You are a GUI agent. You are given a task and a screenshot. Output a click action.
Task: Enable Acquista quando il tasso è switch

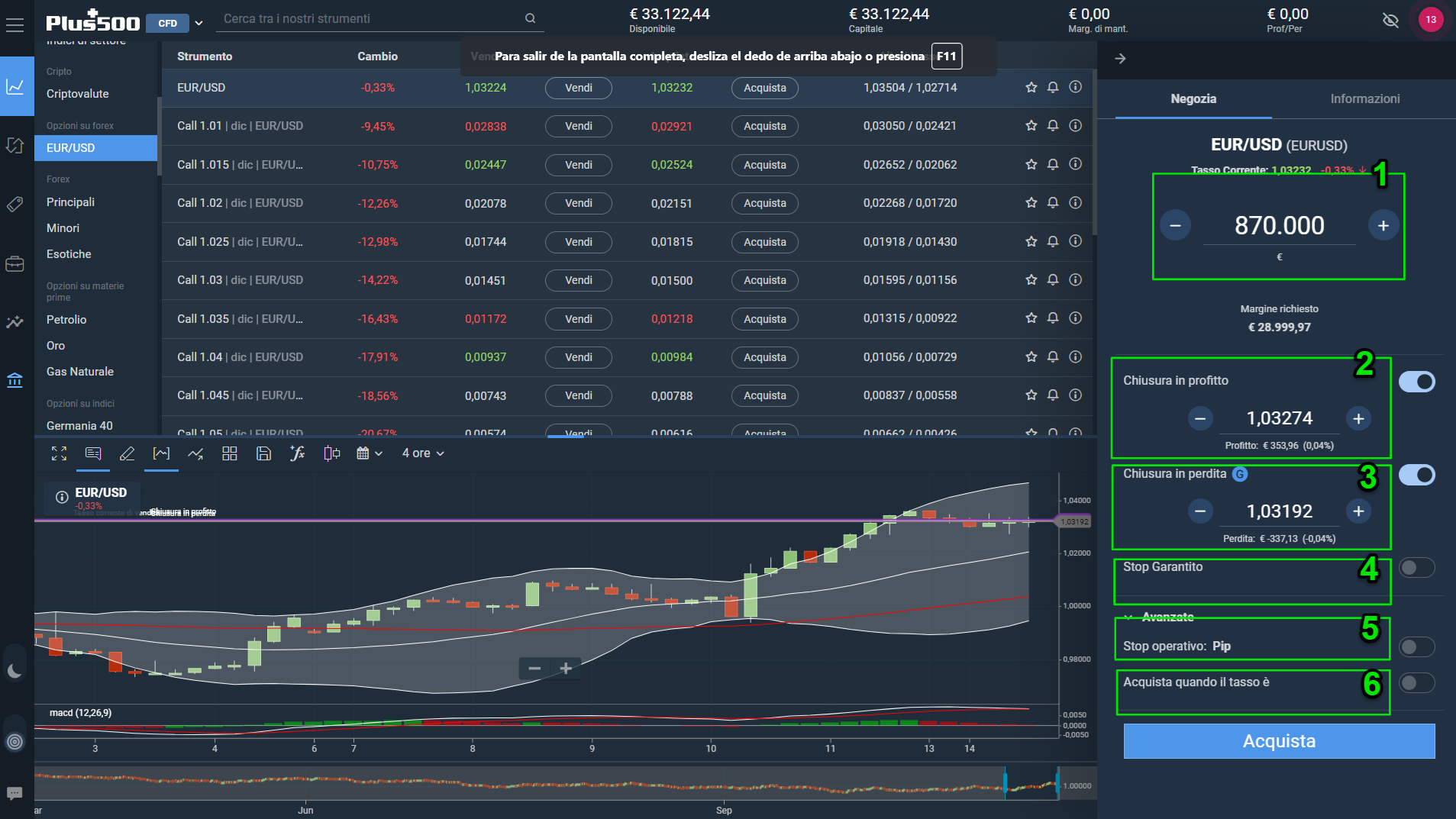click(x=1416, y=682)
